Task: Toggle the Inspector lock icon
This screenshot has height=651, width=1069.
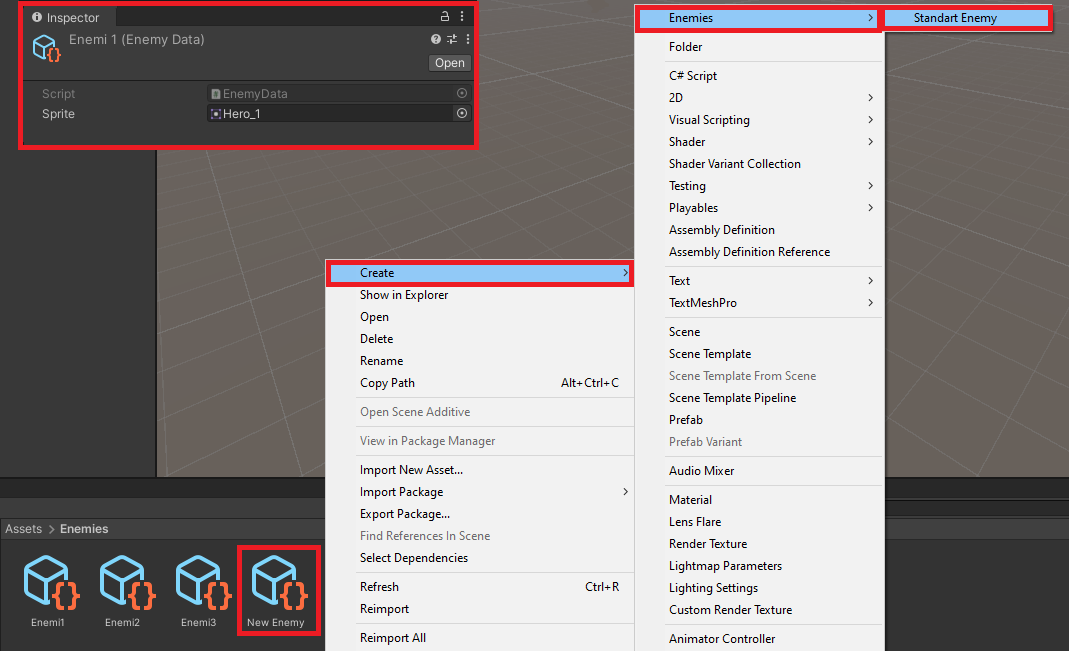Action: pos(445,16)
